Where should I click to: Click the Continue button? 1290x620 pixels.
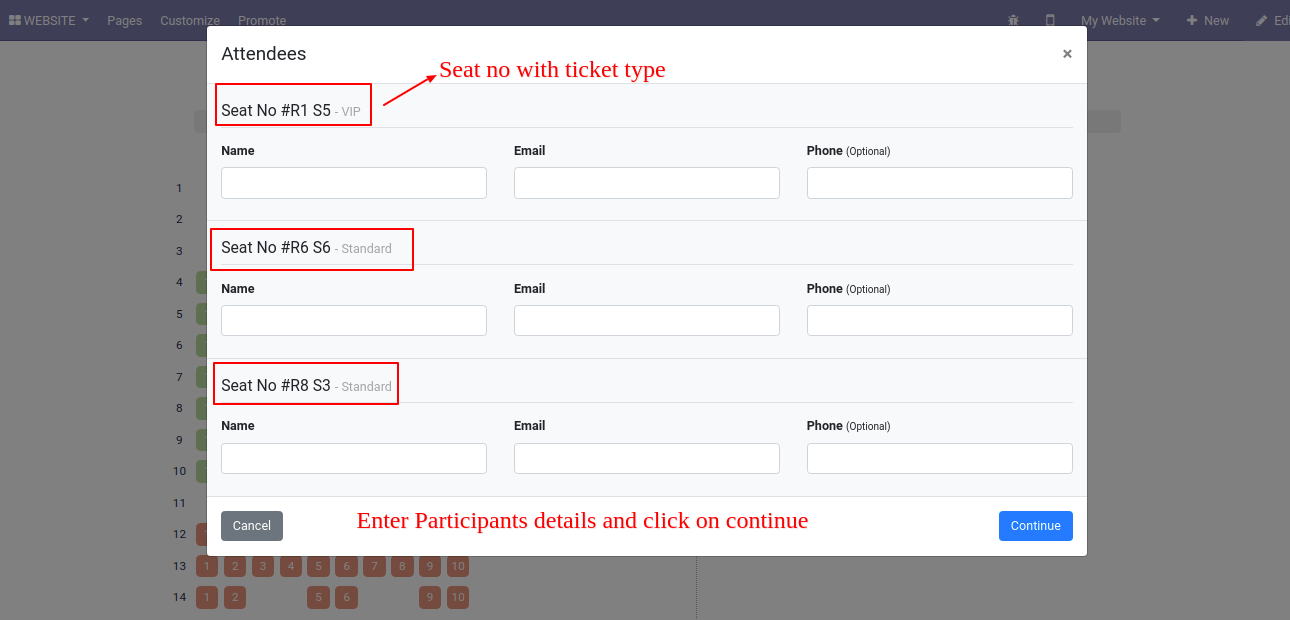(x=1035, y=526)
